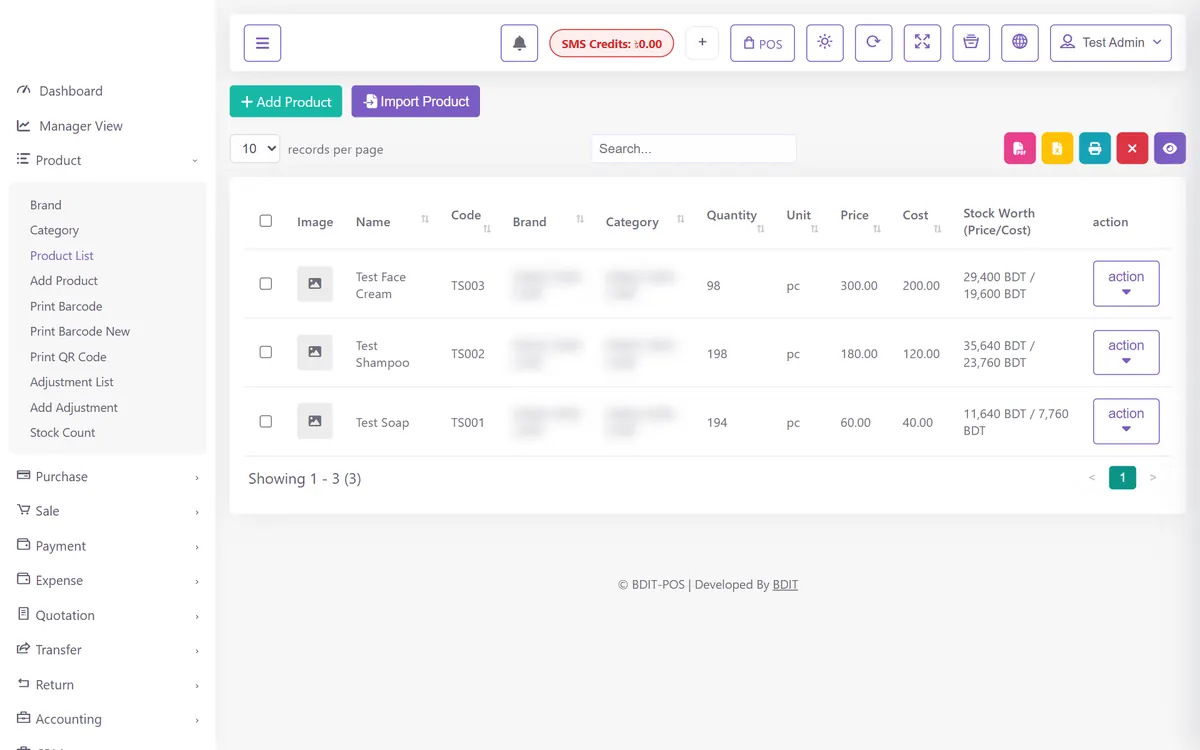Expand the Transfer sidebar menu
Viewport: 1200px width, 750px height.
pos(107,650)
